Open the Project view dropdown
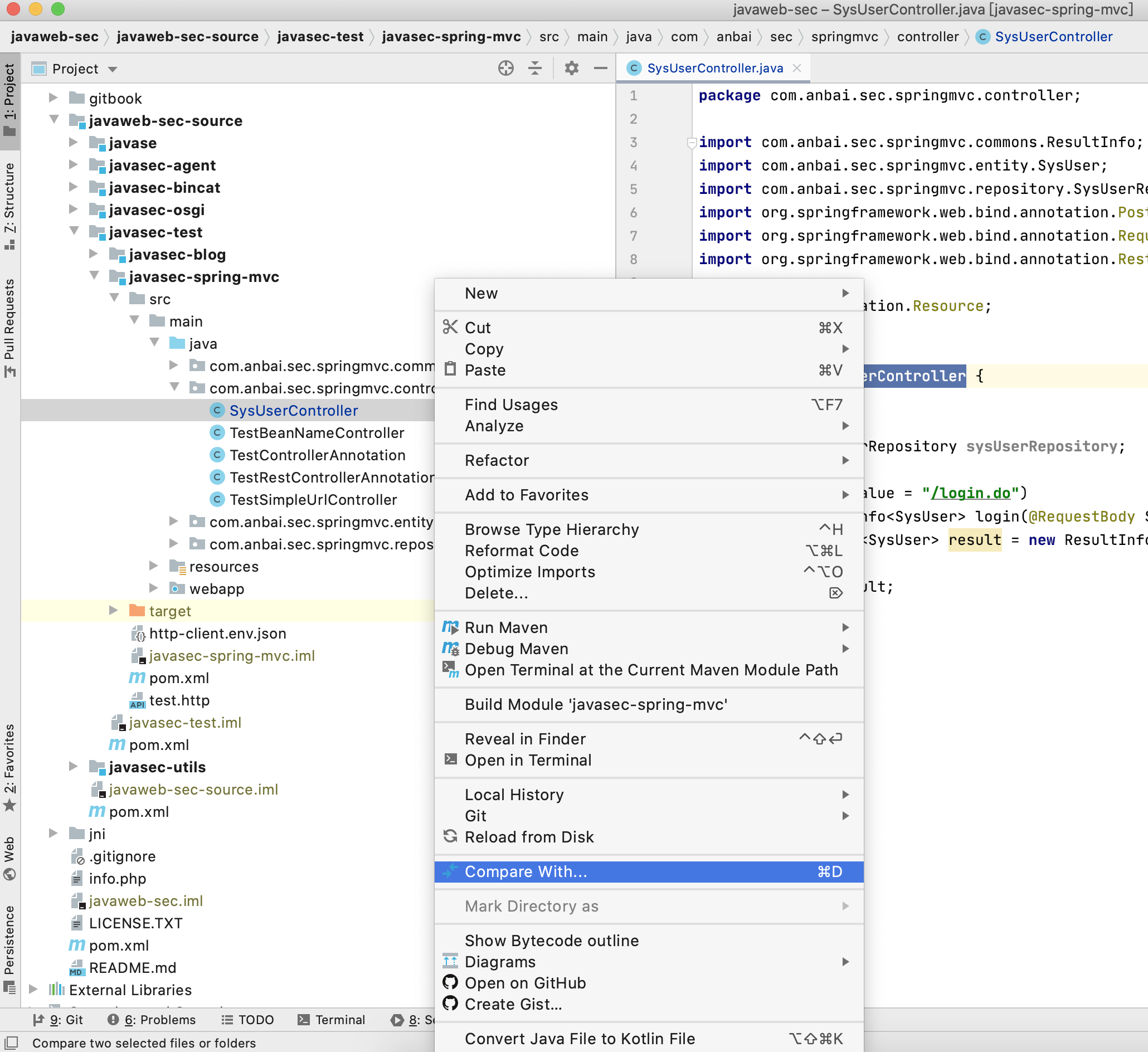Screen dimensions: 1148x1052 pyautogui.click(x=113, y=69)
